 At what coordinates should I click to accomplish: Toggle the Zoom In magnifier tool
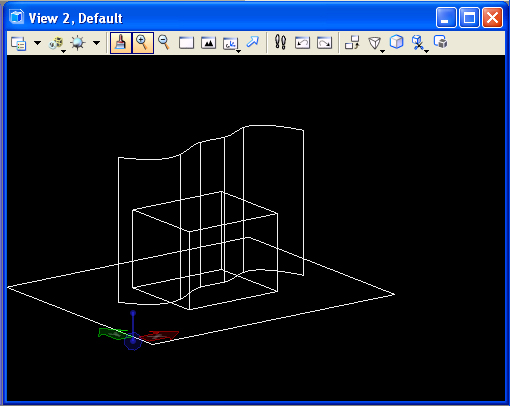(x=143, y=43)
